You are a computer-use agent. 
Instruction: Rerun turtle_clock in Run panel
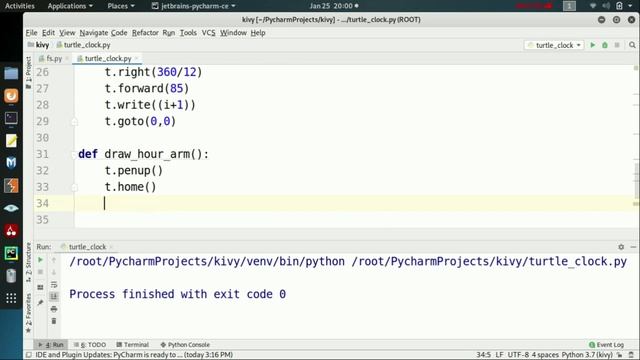click(40, 260)
